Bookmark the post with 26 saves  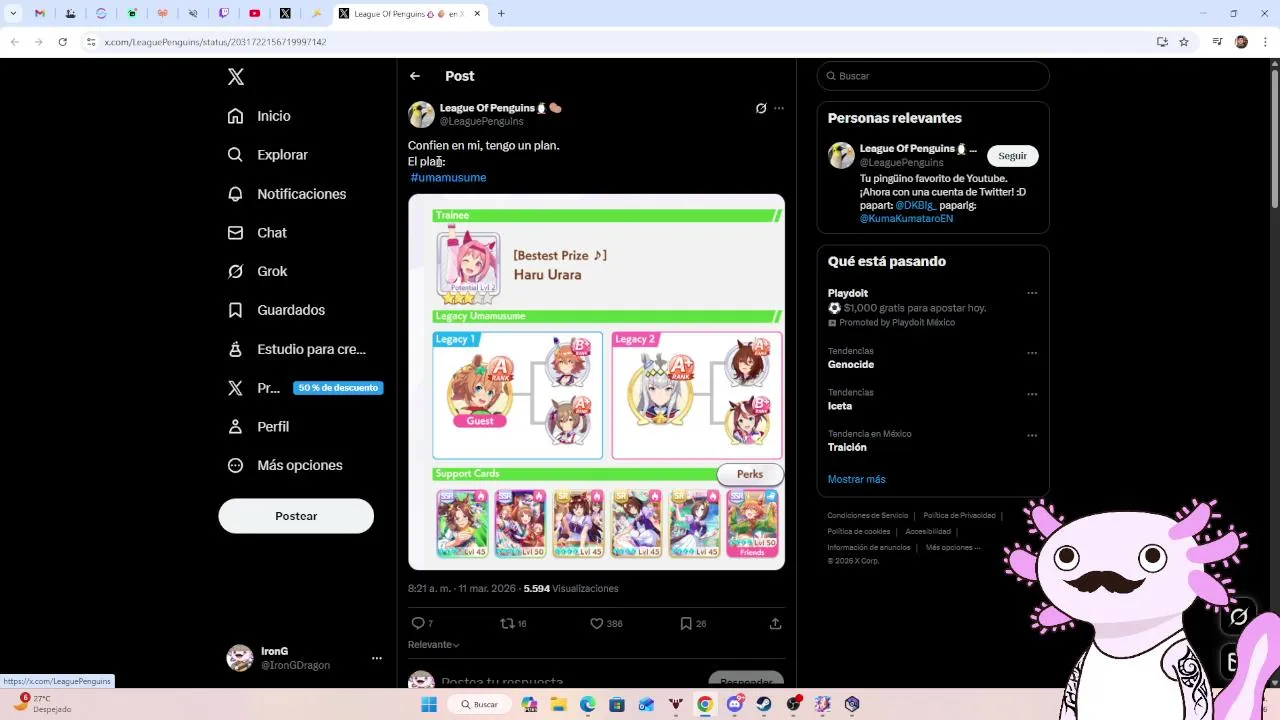tap(693, 623)
